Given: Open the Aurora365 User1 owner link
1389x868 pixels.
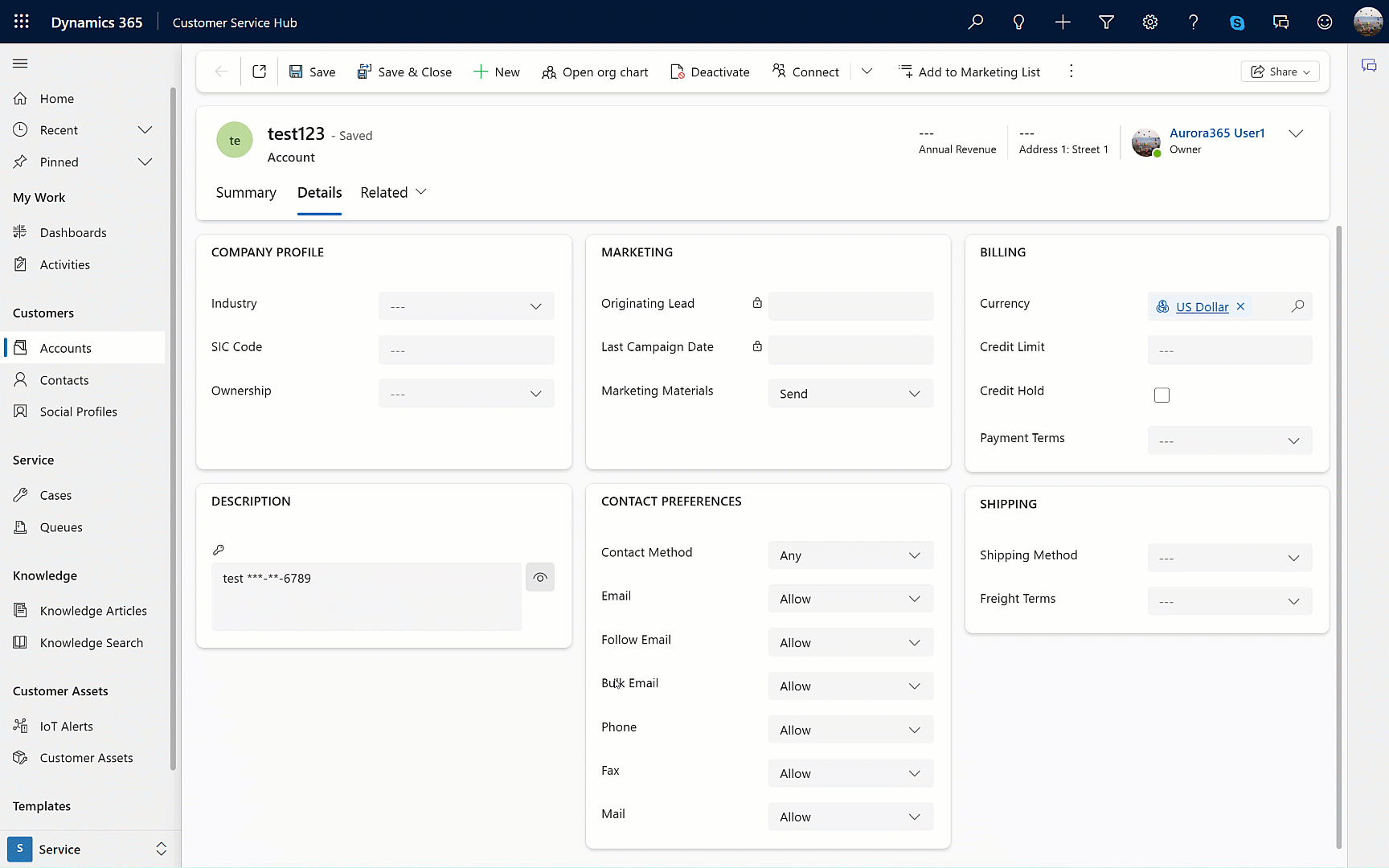Looking at the screenshot, I should (x=1216, y=133).
